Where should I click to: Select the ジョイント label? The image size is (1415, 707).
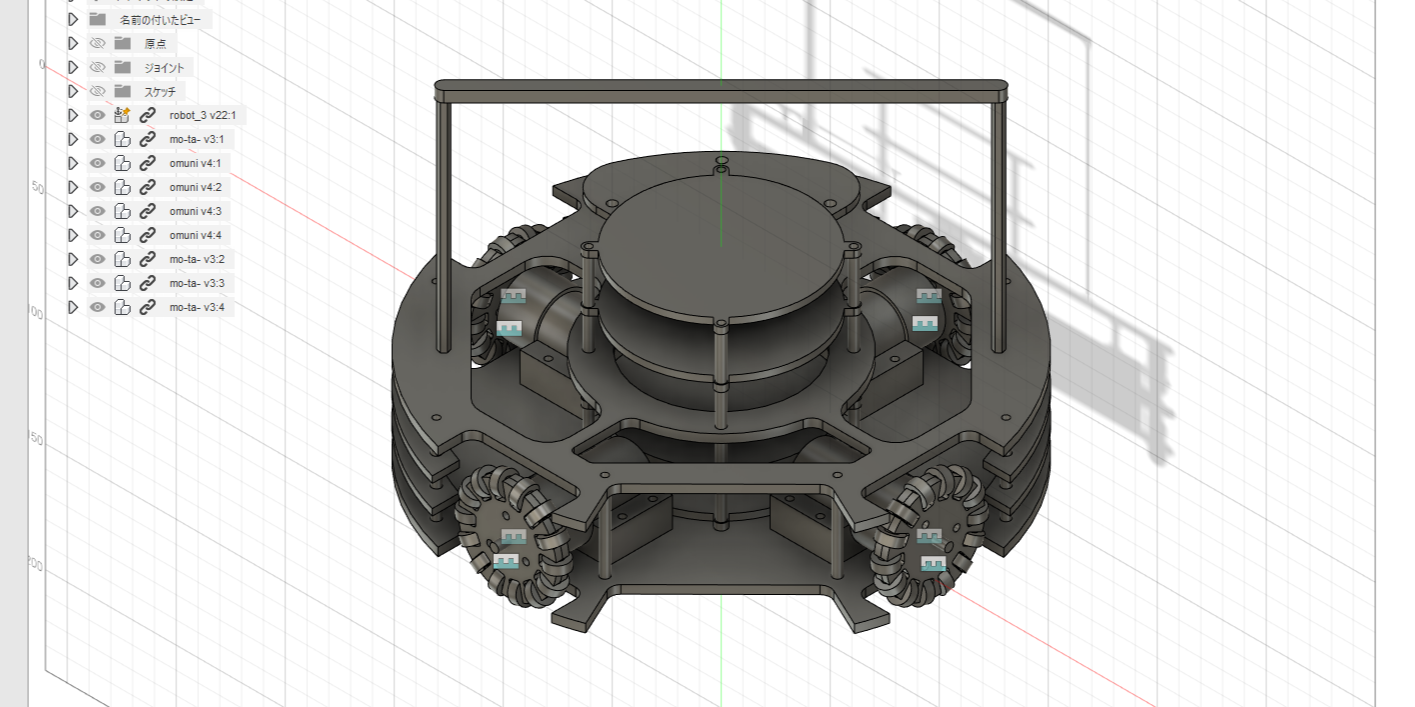tap(165, 68)
